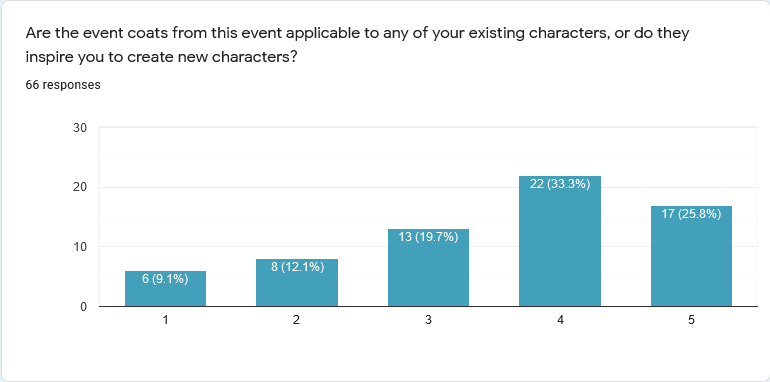Click the '66 responses' text

(x=63, y=85)
